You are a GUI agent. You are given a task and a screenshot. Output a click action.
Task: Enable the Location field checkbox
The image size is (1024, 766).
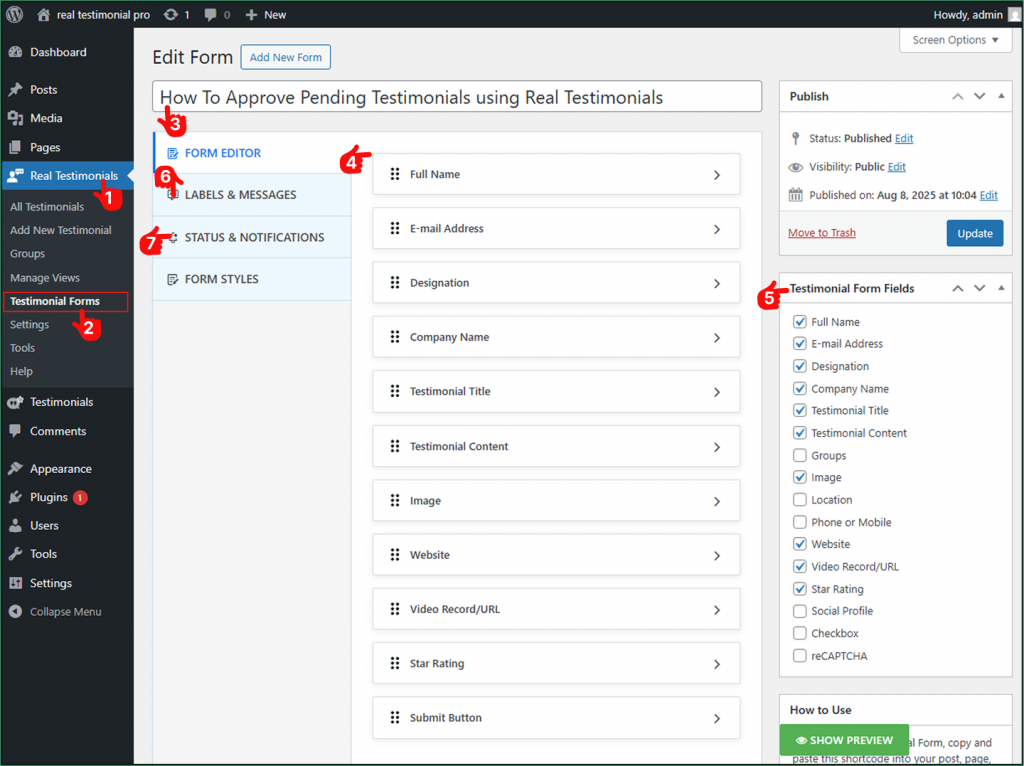click(x=799, y=500)
